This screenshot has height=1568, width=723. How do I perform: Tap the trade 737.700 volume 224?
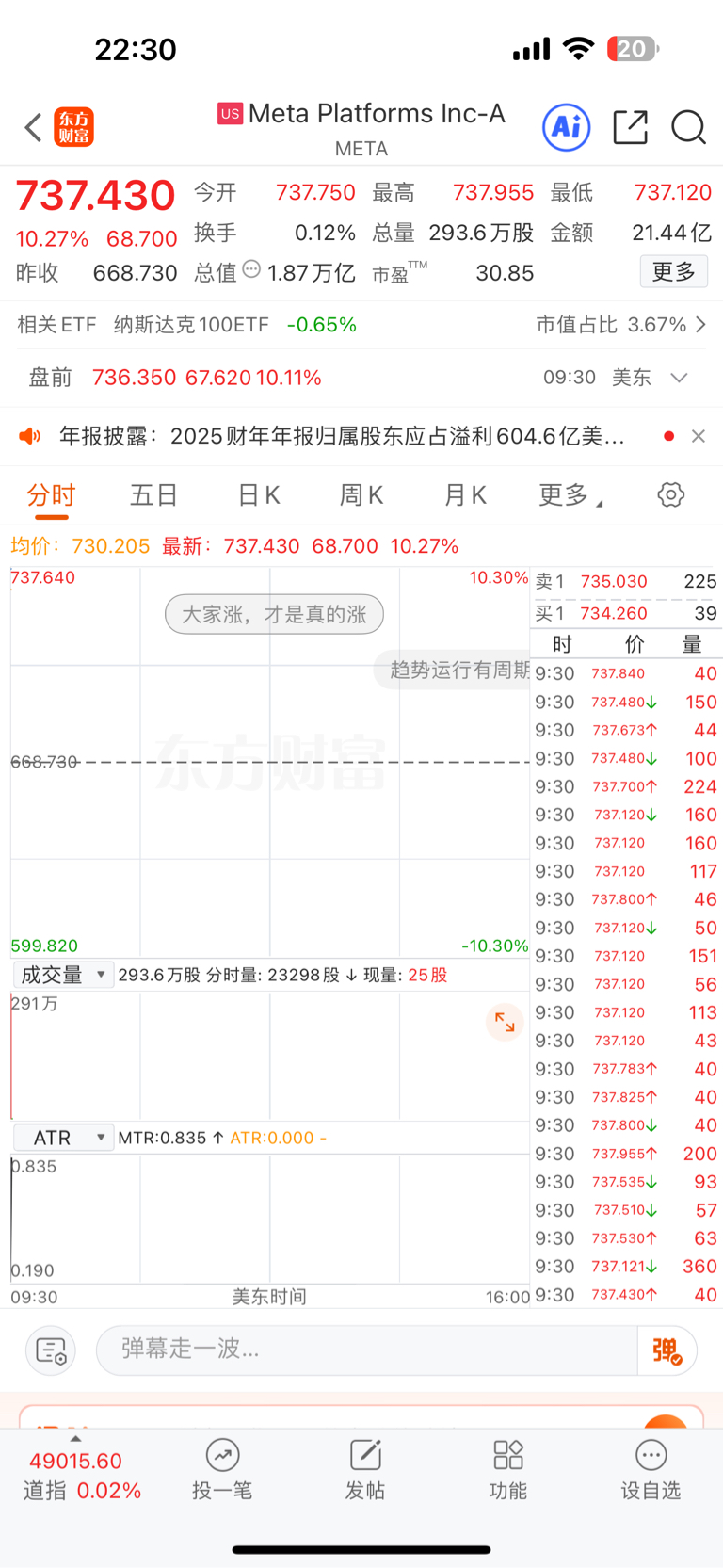coord(626,786)
